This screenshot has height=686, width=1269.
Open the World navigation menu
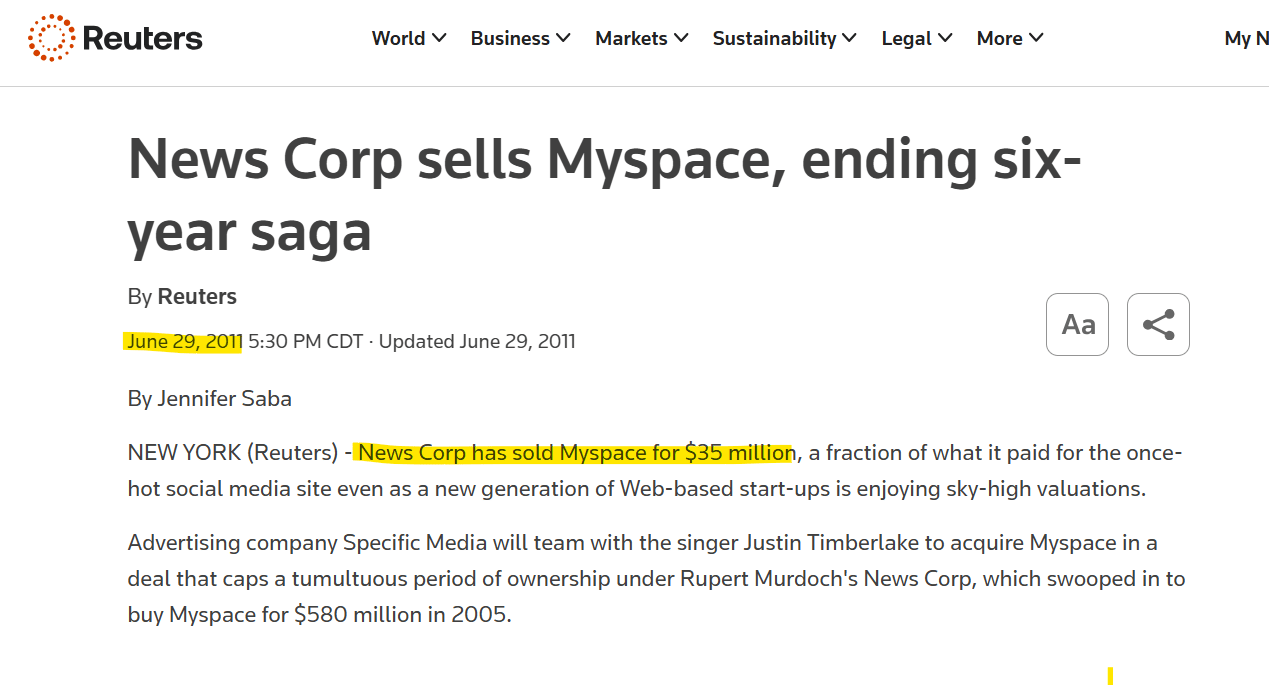click(x=398, y=39)
